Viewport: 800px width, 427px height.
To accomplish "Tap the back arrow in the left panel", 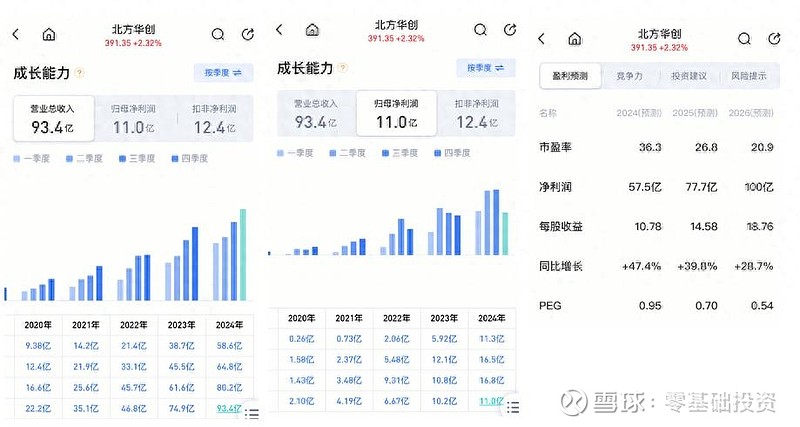I will coord(16,35).
